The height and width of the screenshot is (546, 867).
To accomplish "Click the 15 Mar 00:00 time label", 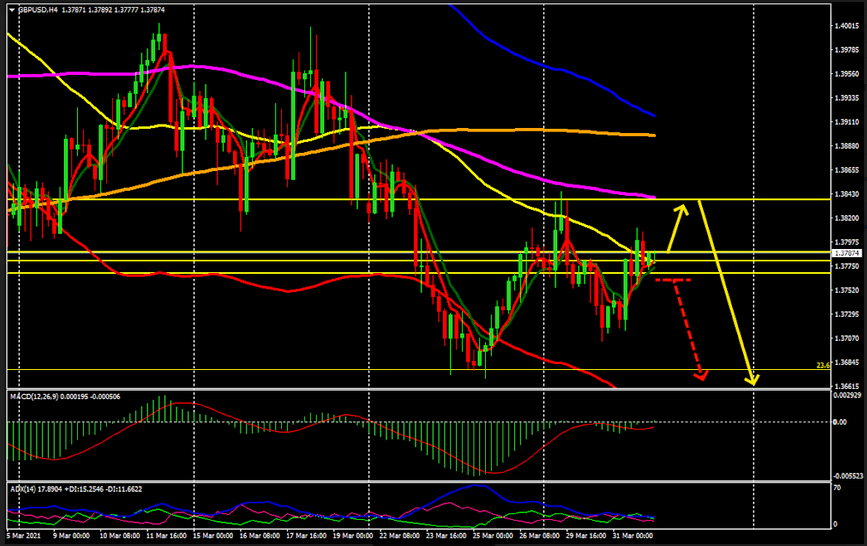I will click(x=213, y=536).
